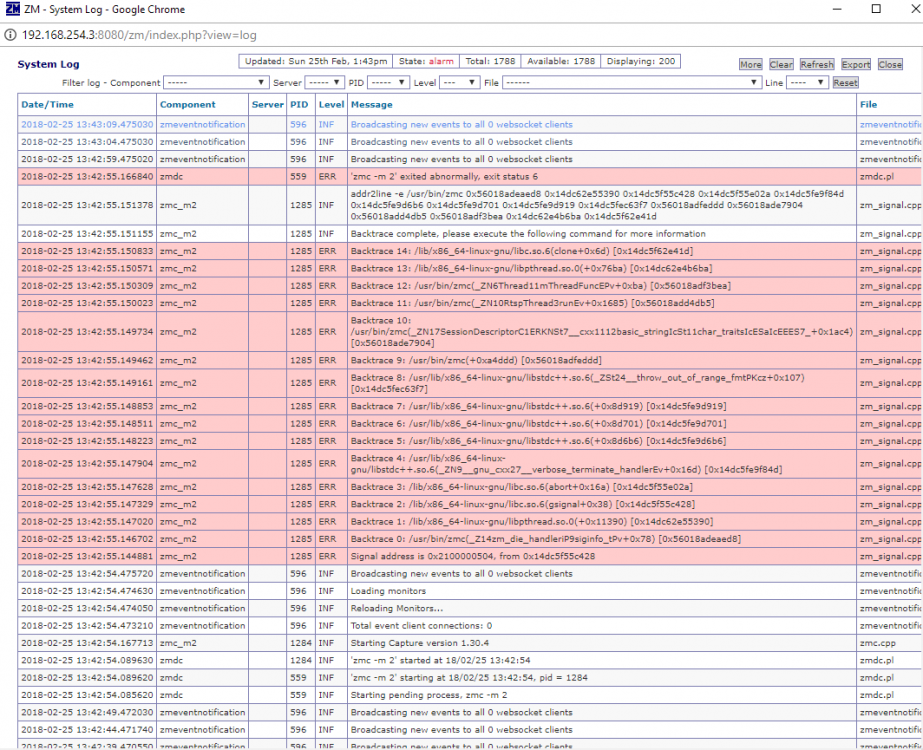The width and height of the screenshot is (923, 750).
Task: Click the 'Backtrace complete' message
Action: click(x=528, y=234)
